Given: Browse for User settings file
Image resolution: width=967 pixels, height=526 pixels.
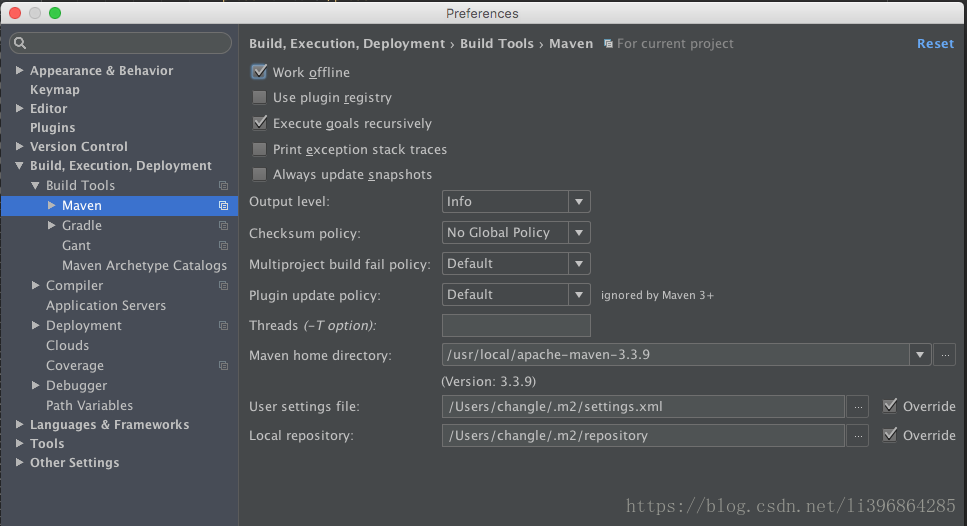Looking at the screenshot, I should tap(858, 406).
